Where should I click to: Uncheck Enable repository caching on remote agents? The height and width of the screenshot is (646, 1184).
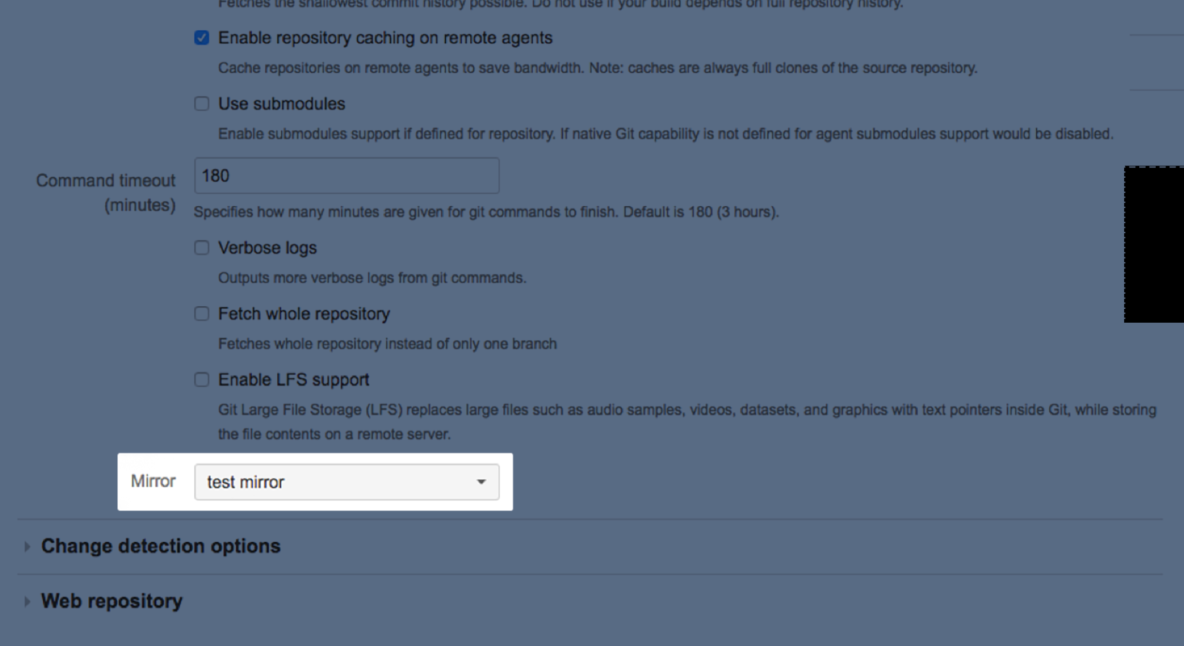[201, 37]
